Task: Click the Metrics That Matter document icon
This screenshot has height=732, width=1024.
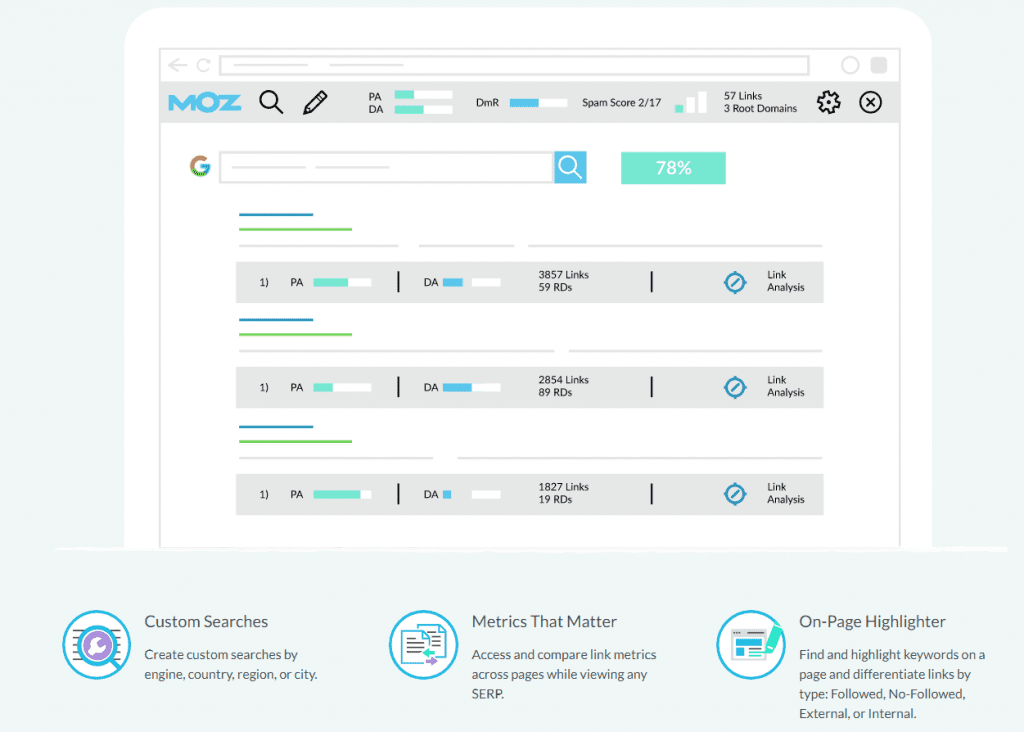Action: (x=423, y=644)
